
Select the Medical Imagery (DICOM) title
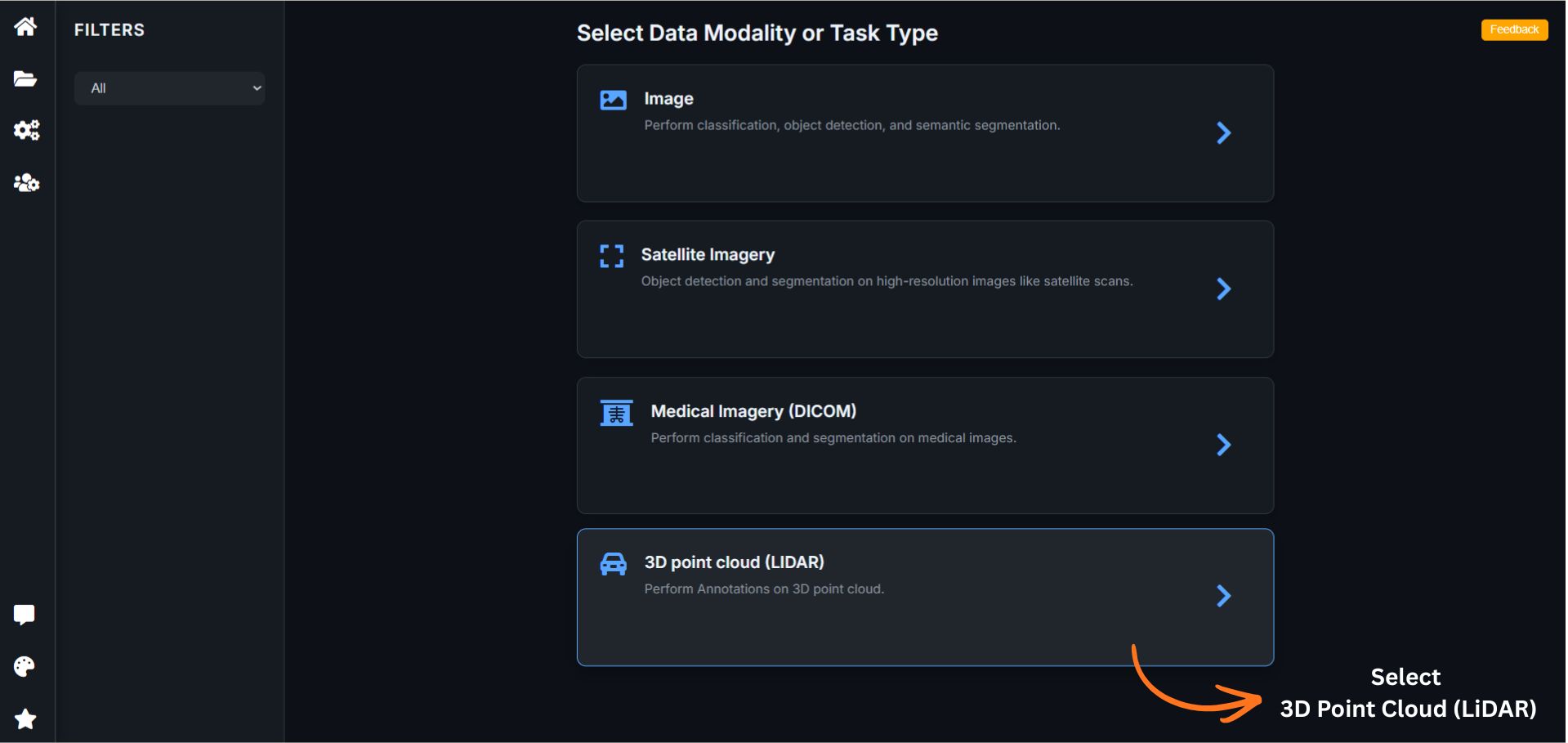pos(753,411)
